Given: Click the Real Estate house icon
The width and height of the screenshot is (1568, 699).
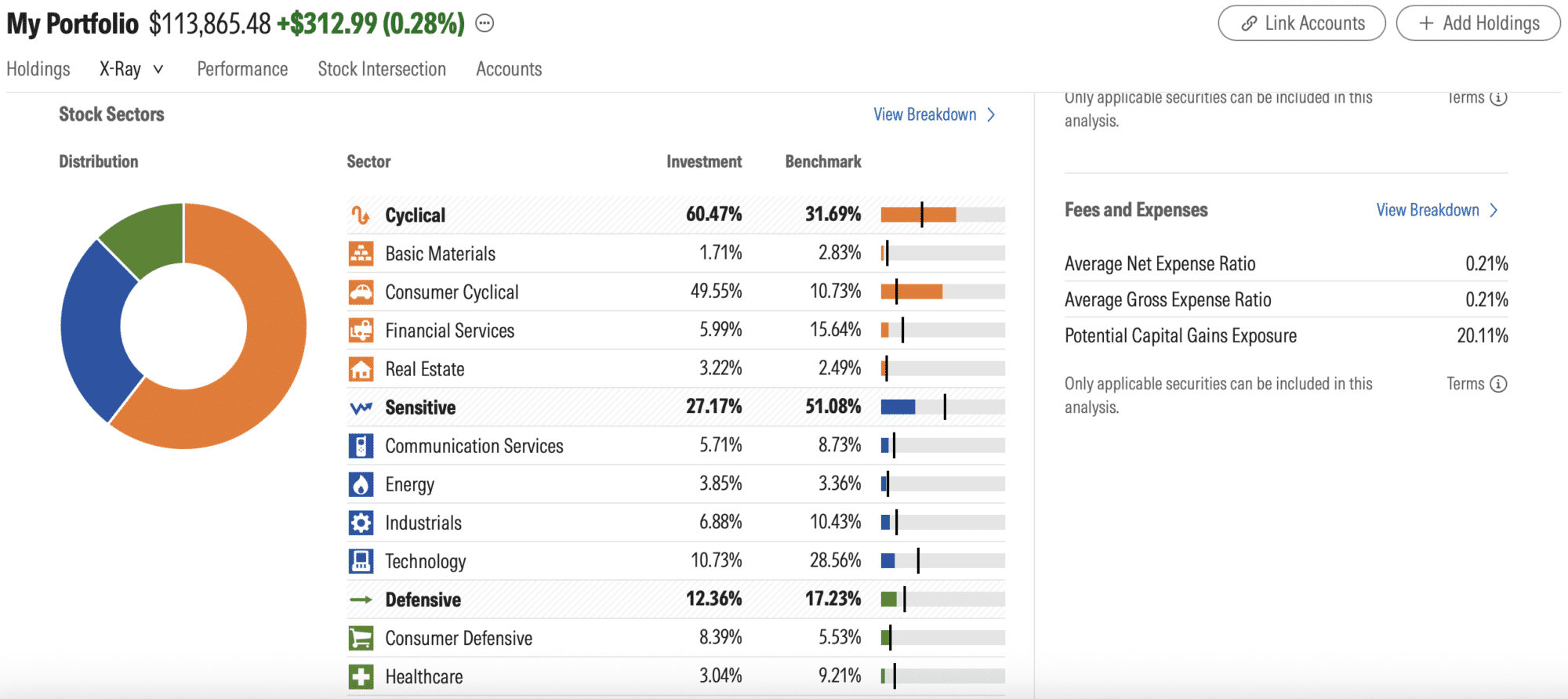Looking at the screenshot, I should (361, 368).
